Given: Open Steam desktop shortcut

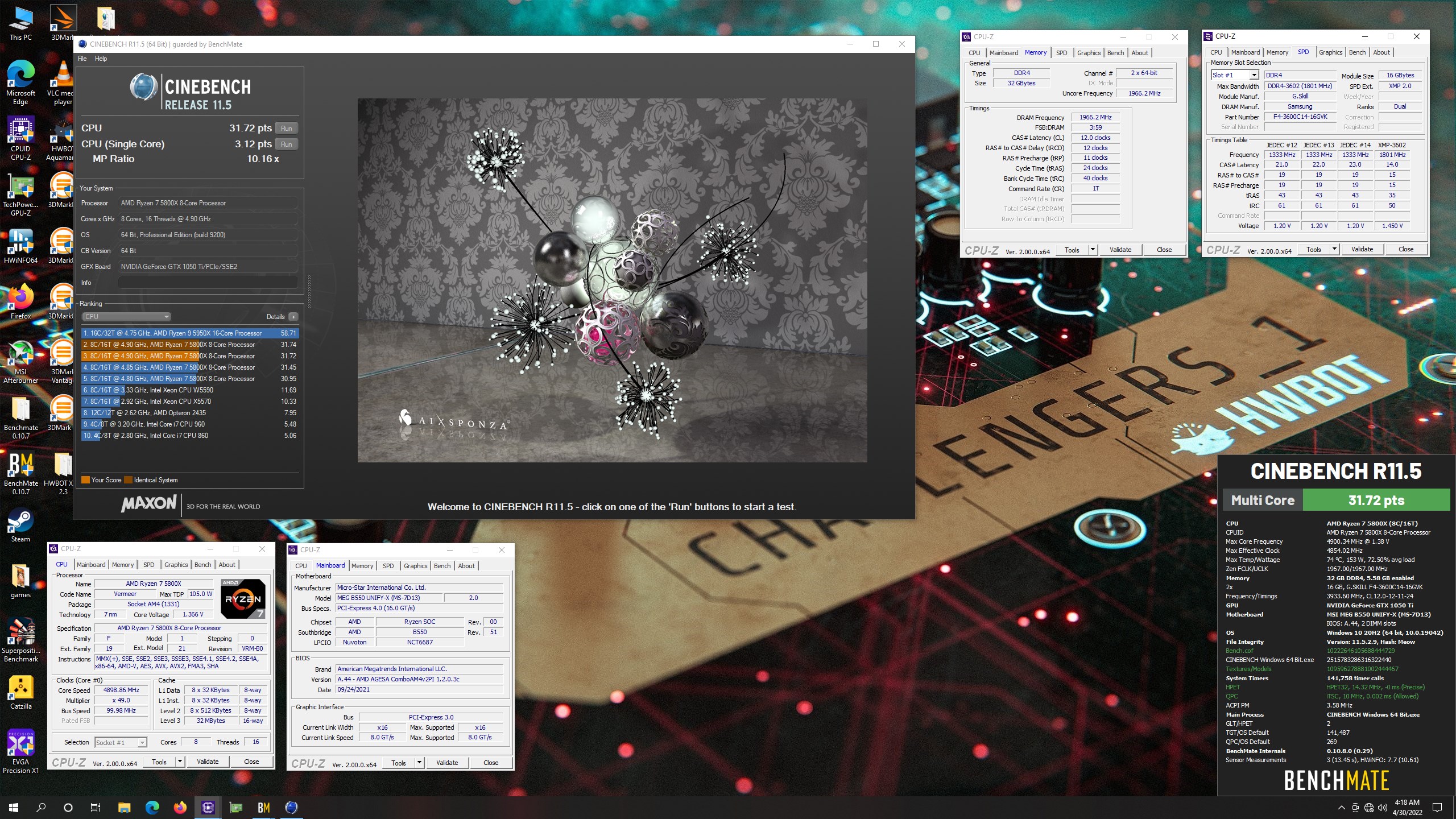Looking at the screenshot, I should click(x=20, y=524).
